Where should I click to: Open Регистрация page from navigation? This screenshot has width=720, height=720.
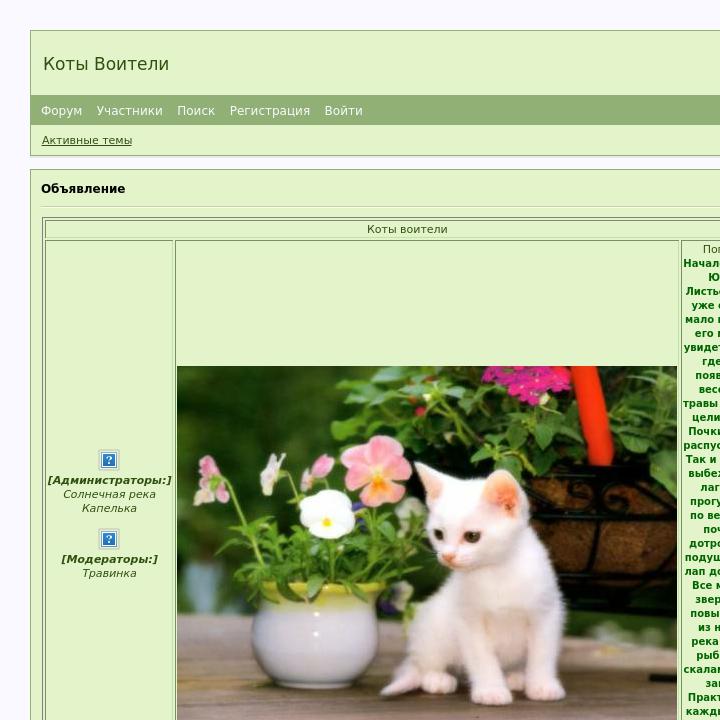270,111
